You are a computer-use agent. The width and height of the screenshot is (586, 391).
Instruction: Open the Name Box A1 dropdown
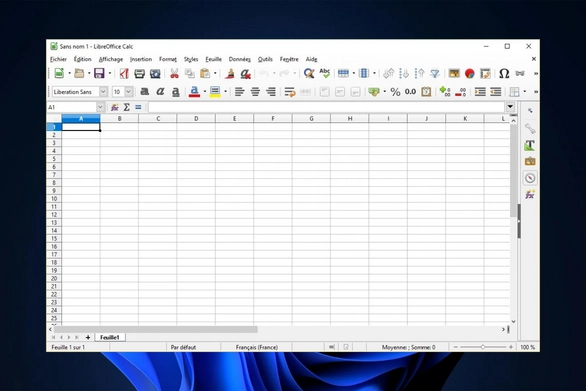coord(100,107)
